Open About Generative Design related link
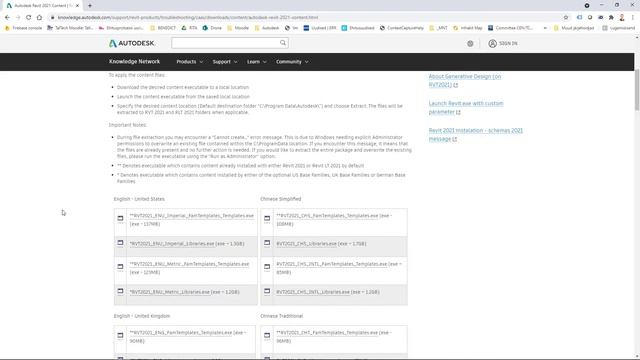640x360 pixels. click(x=464, y=80)
